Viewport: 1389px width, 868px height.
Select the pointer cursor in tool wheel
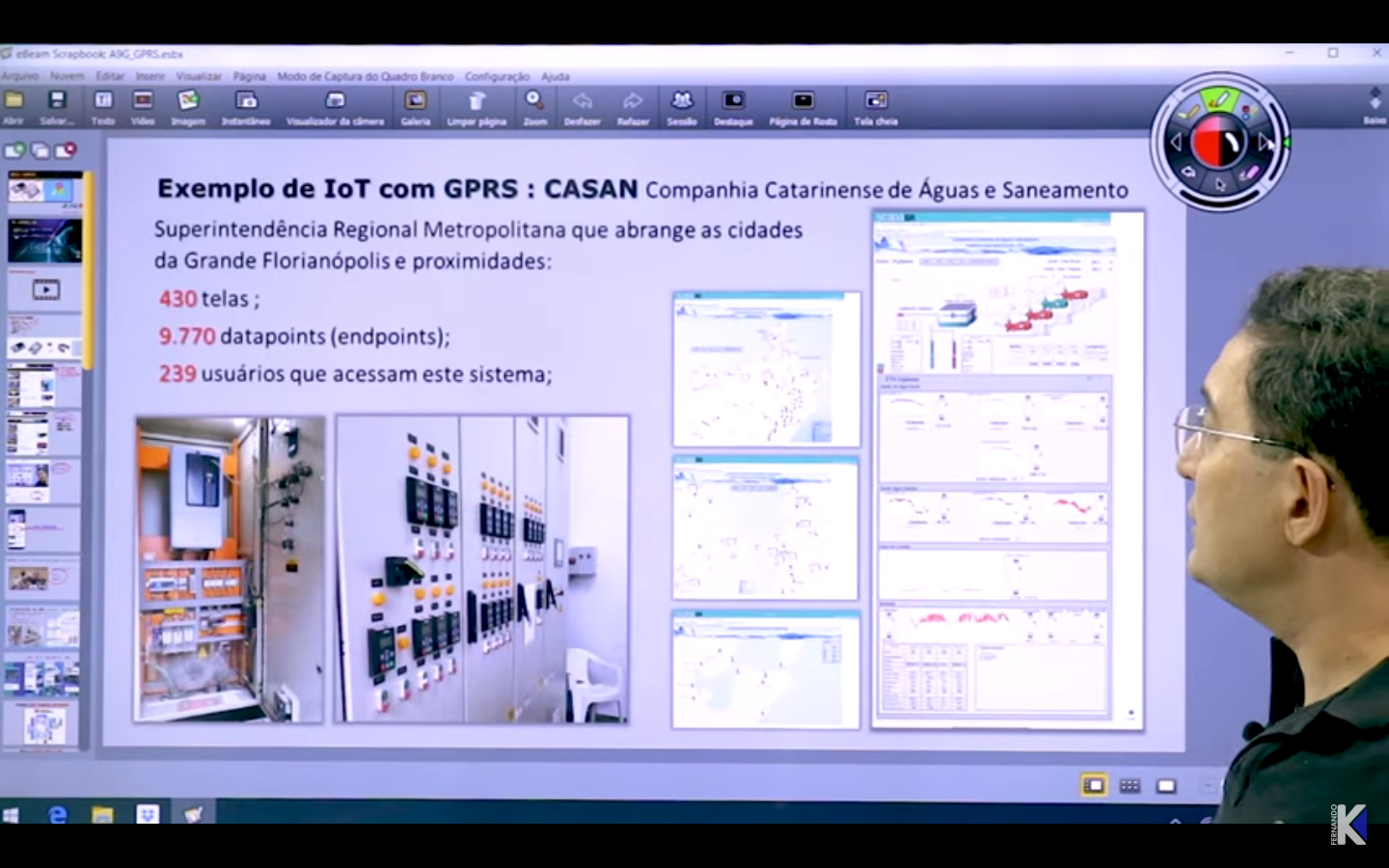coord(1220,185)
